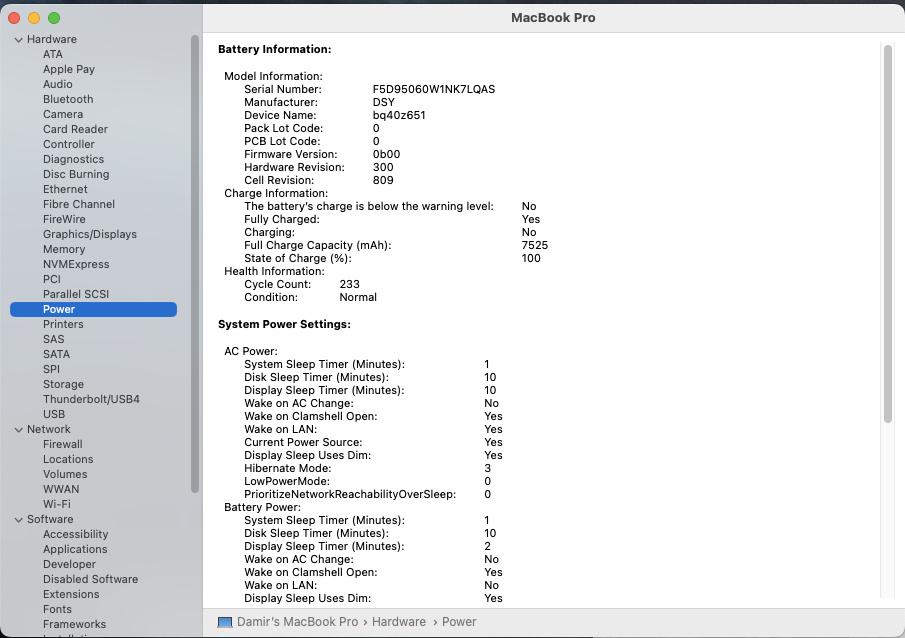This screenshot has height=638, width=905.
Task: Collapse the Network category
Action: click(19, 430)
